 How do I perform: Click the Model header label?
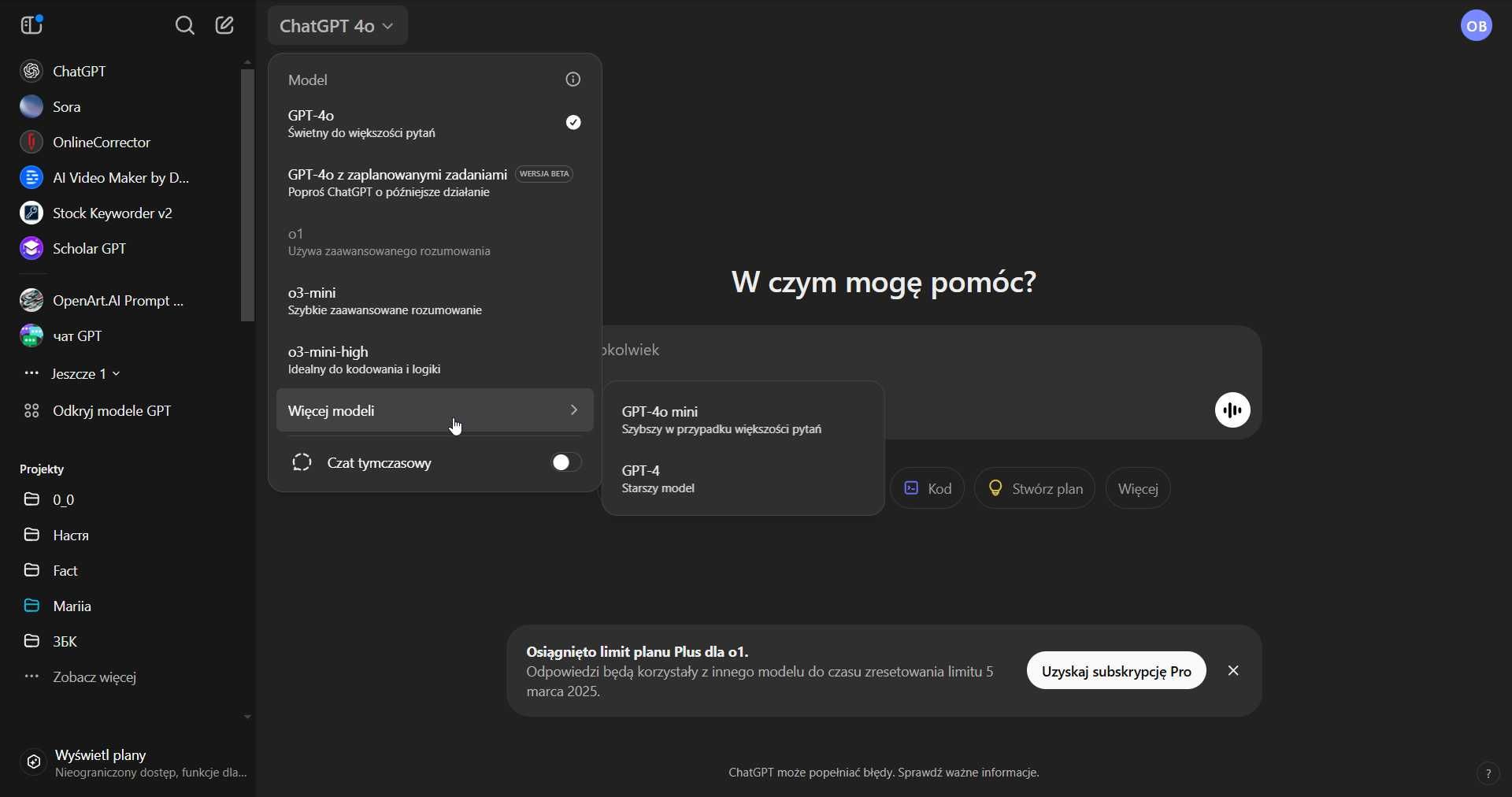click(x=309, y=80)
